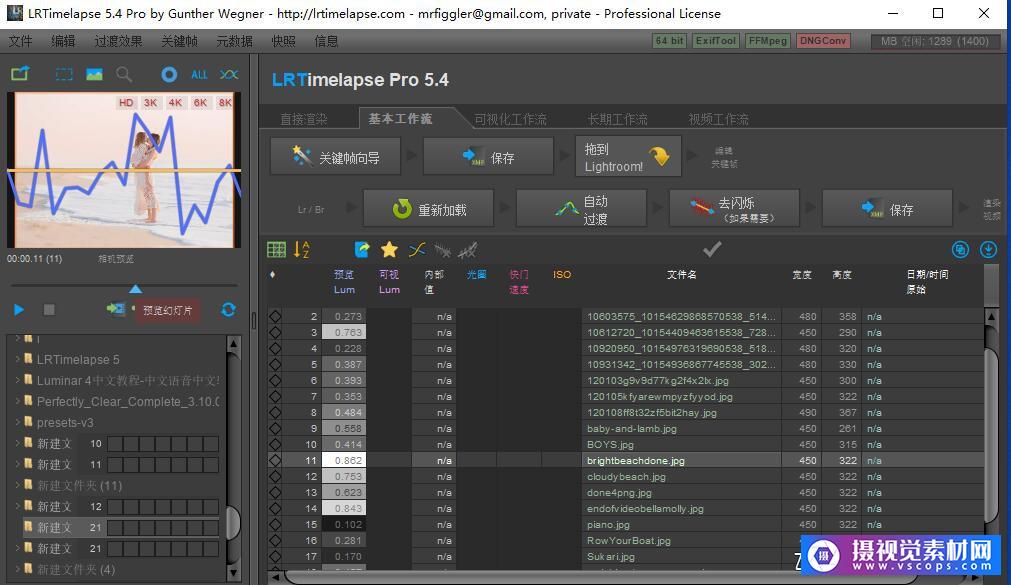Click the open-folder export icon above preview

(20, 74)
